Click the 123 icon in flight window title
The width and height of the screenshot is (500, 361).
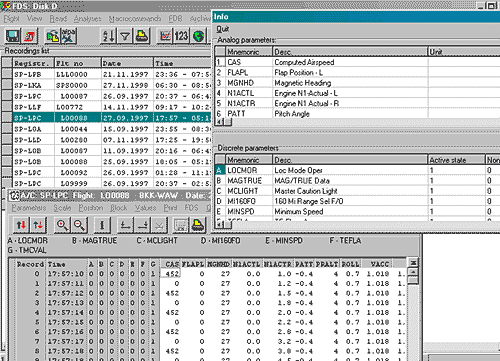14,195
